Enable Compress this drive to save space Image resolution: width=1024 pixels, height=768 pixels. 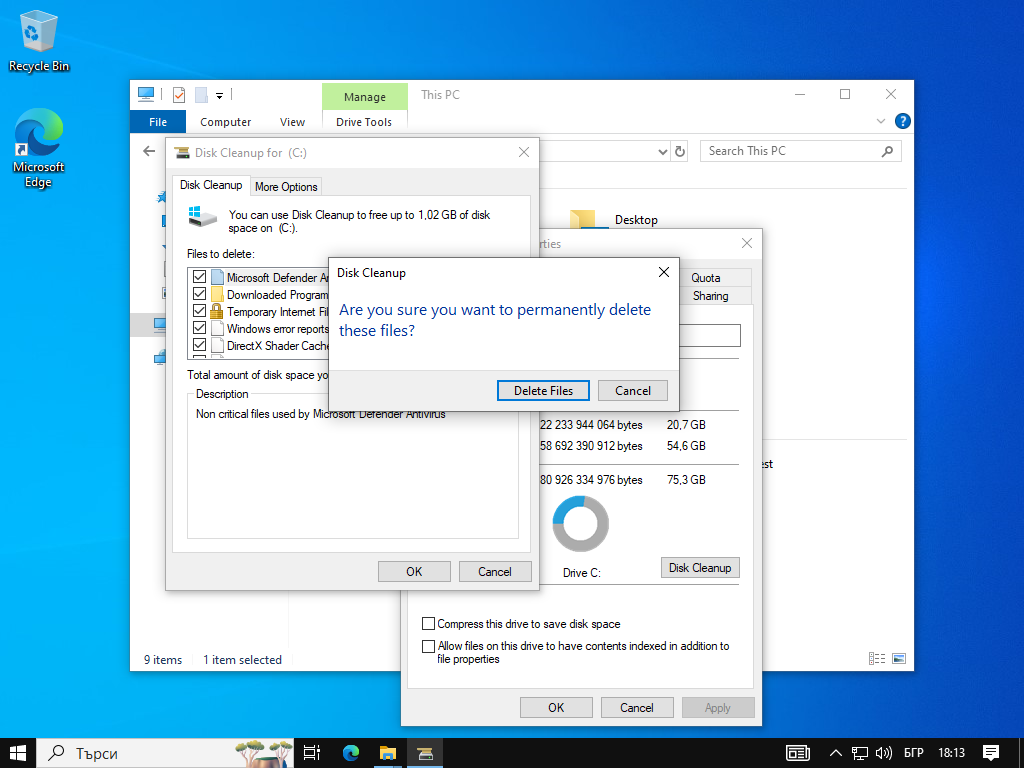click(x=428, y=624)
